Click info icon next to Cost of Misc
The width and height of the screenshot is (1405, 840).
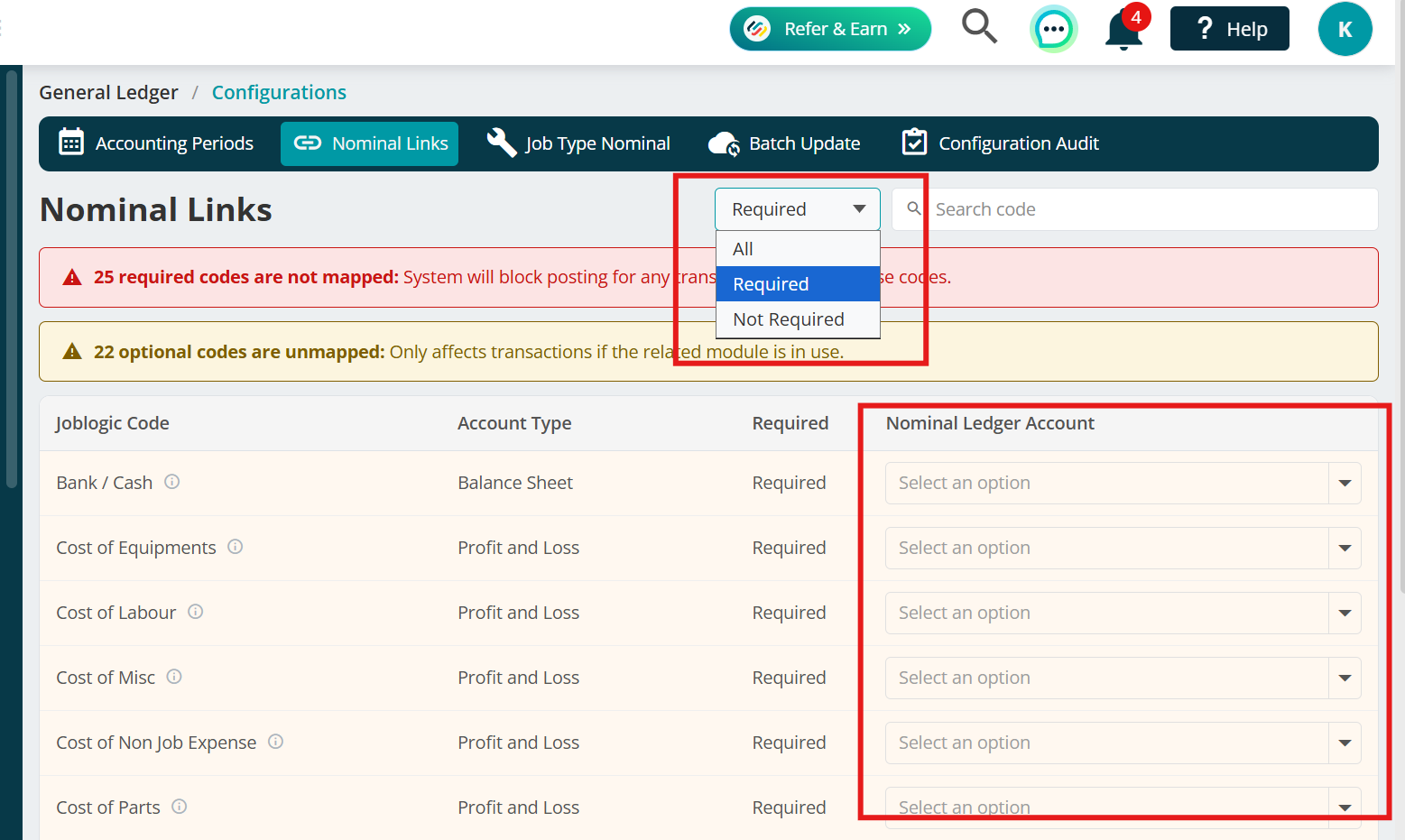coord(175,677)
